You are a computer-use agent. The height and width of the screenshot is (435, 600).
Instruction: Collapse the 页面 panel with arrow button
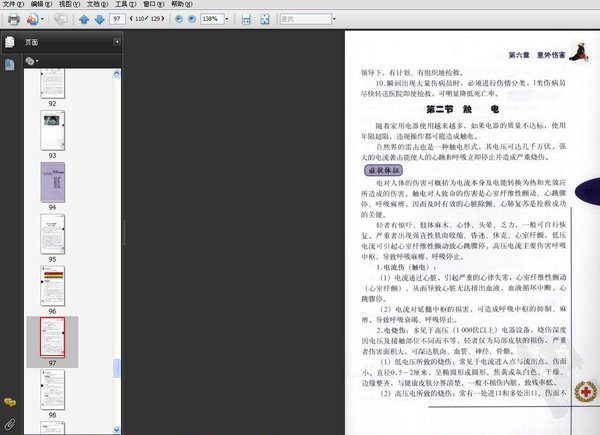point(117,42)
